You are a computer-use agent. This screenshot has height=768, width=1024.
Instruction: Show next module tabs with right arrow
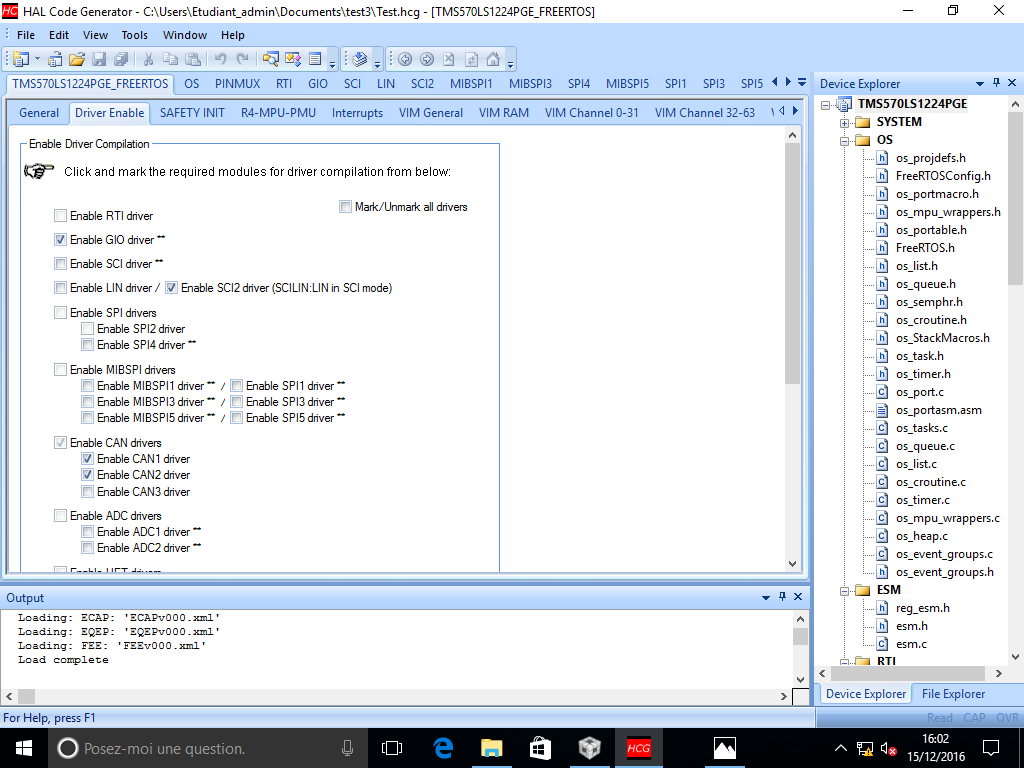click(788, 82)
